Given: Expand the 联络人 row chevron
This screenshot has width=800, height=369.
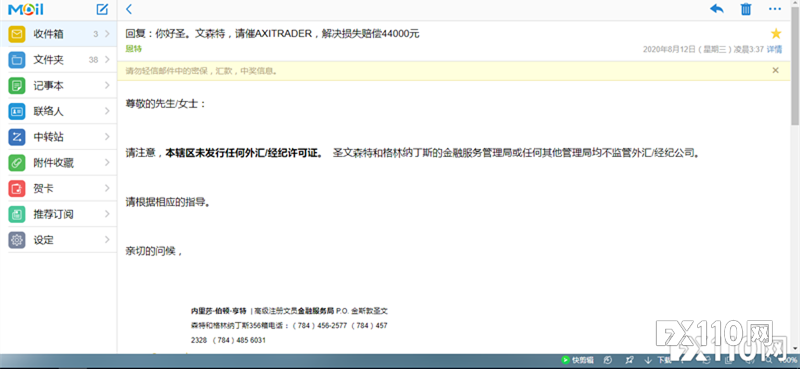Looking at the screenshot, I should coord(107,111).
